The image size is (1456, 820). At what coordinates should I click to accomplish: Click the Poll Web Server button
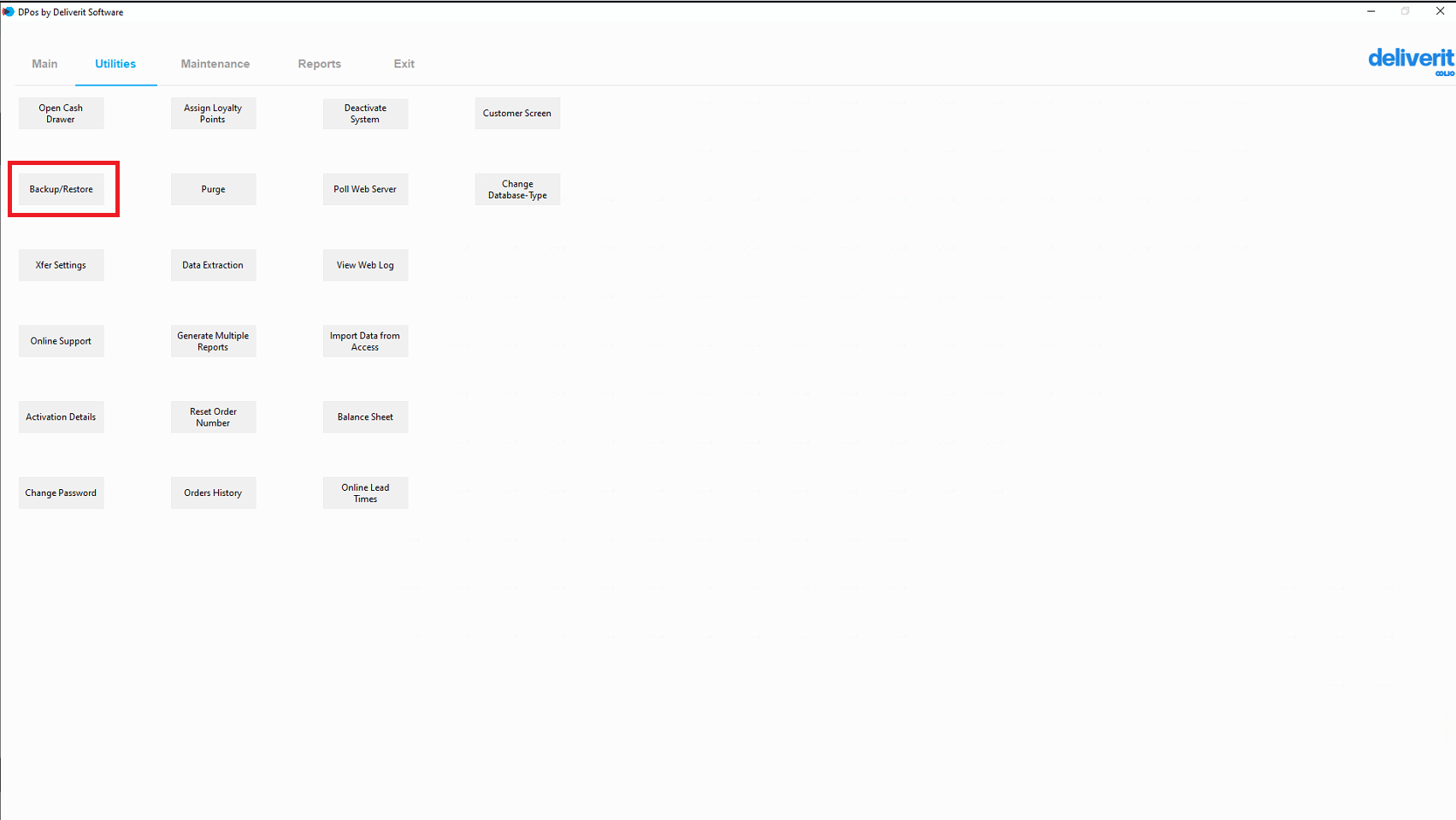click(x=365, y=189)
